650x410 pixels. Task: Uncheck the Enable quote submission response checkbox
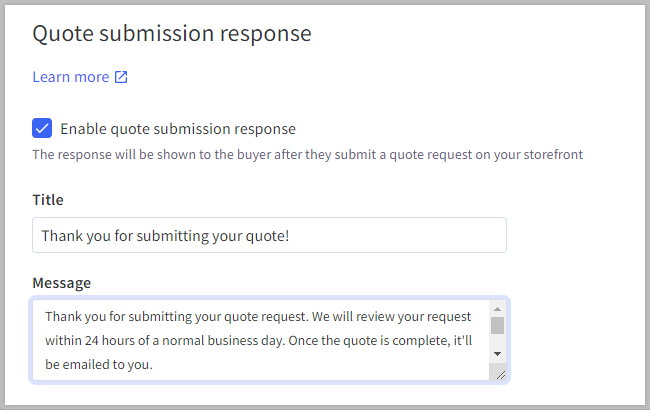[42, 128]
